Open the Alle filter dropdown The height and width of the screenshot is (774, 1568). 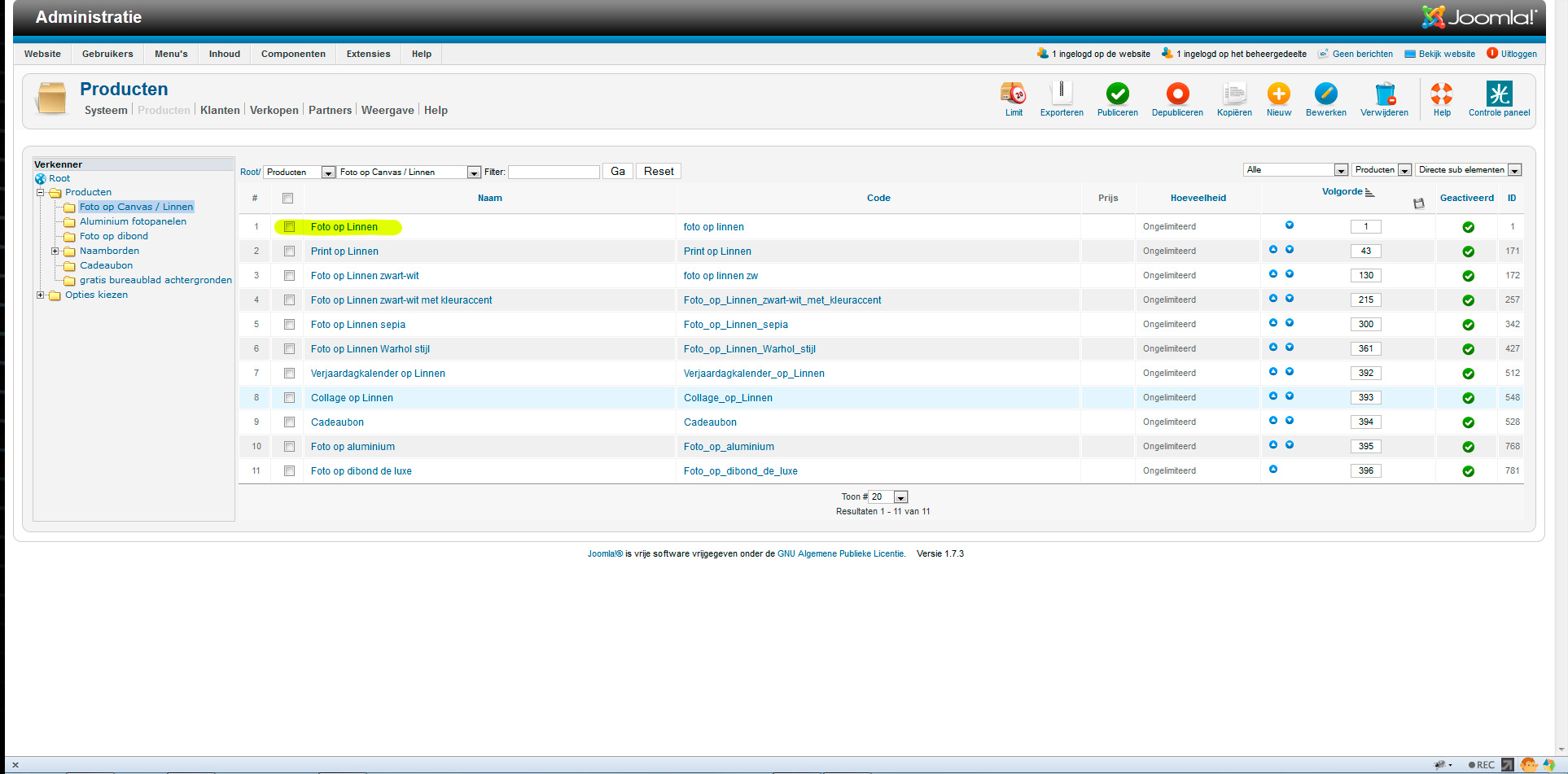[x=1295, y=170]
